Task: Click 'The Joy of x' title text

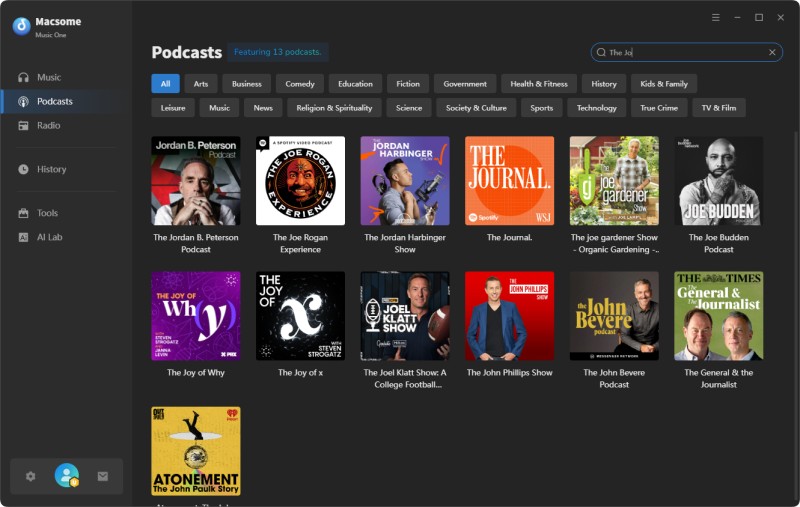Action: point(301,372)
